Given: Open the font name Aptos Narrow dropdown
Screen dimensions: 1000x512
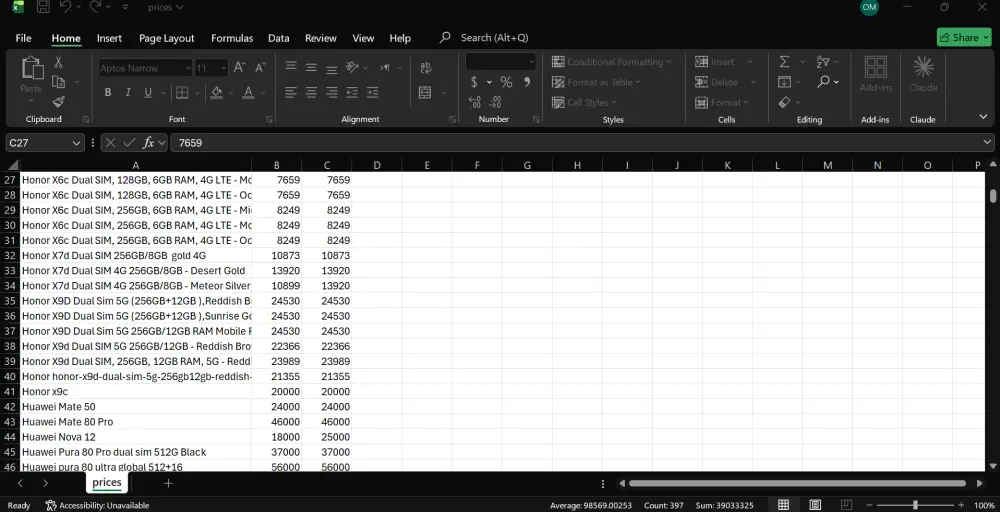Looking at the screenshot, I should pyautogui.click(x=188, y=68).
